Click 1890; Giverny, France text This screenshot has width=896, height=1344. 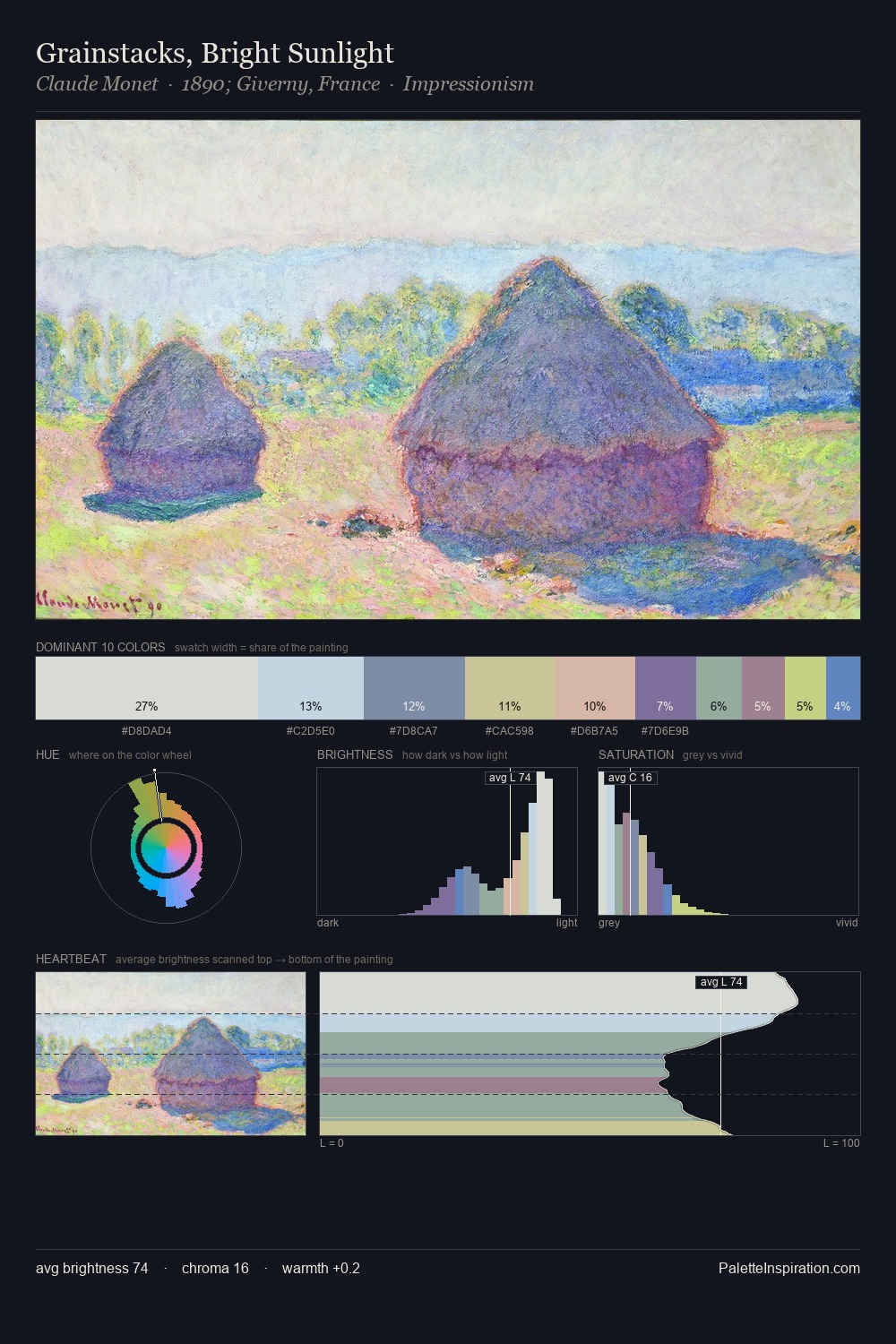pyautogui.click(x=280, y=84)
